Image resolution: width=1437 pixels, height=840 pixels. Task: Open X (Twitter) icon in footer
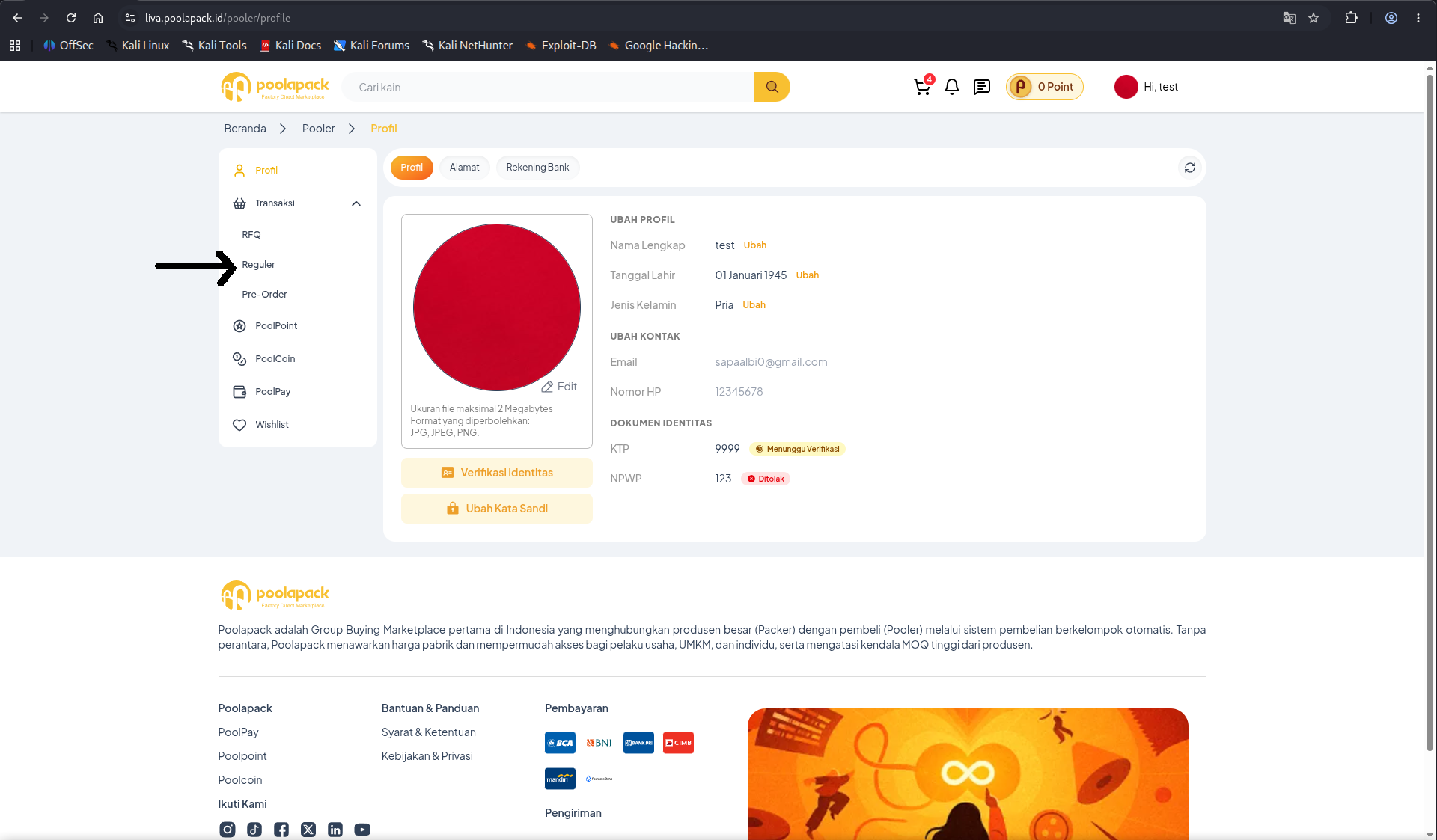[308, 830]
